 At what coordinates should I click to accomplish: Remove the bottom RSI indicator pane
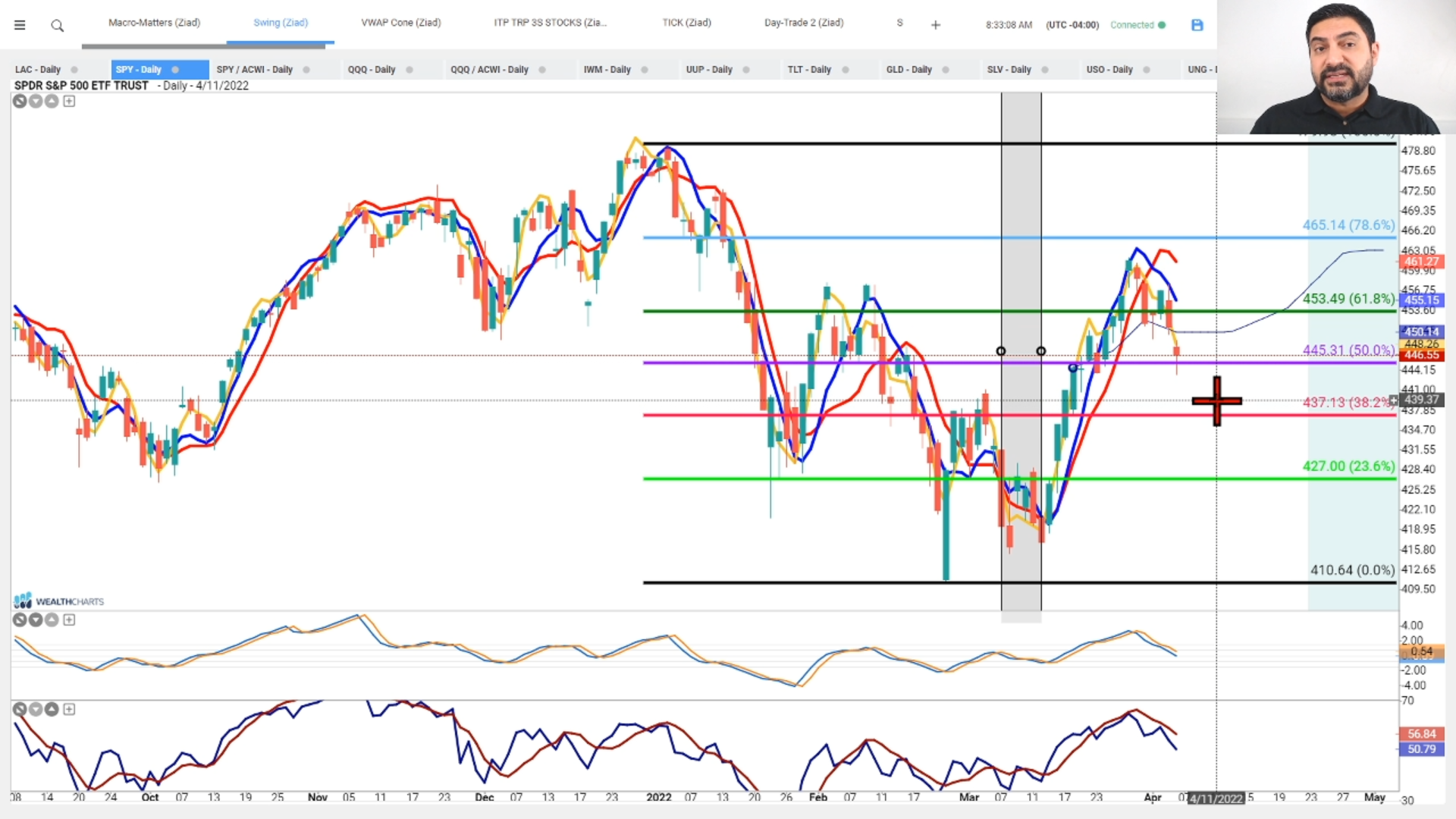coord(20,709)
